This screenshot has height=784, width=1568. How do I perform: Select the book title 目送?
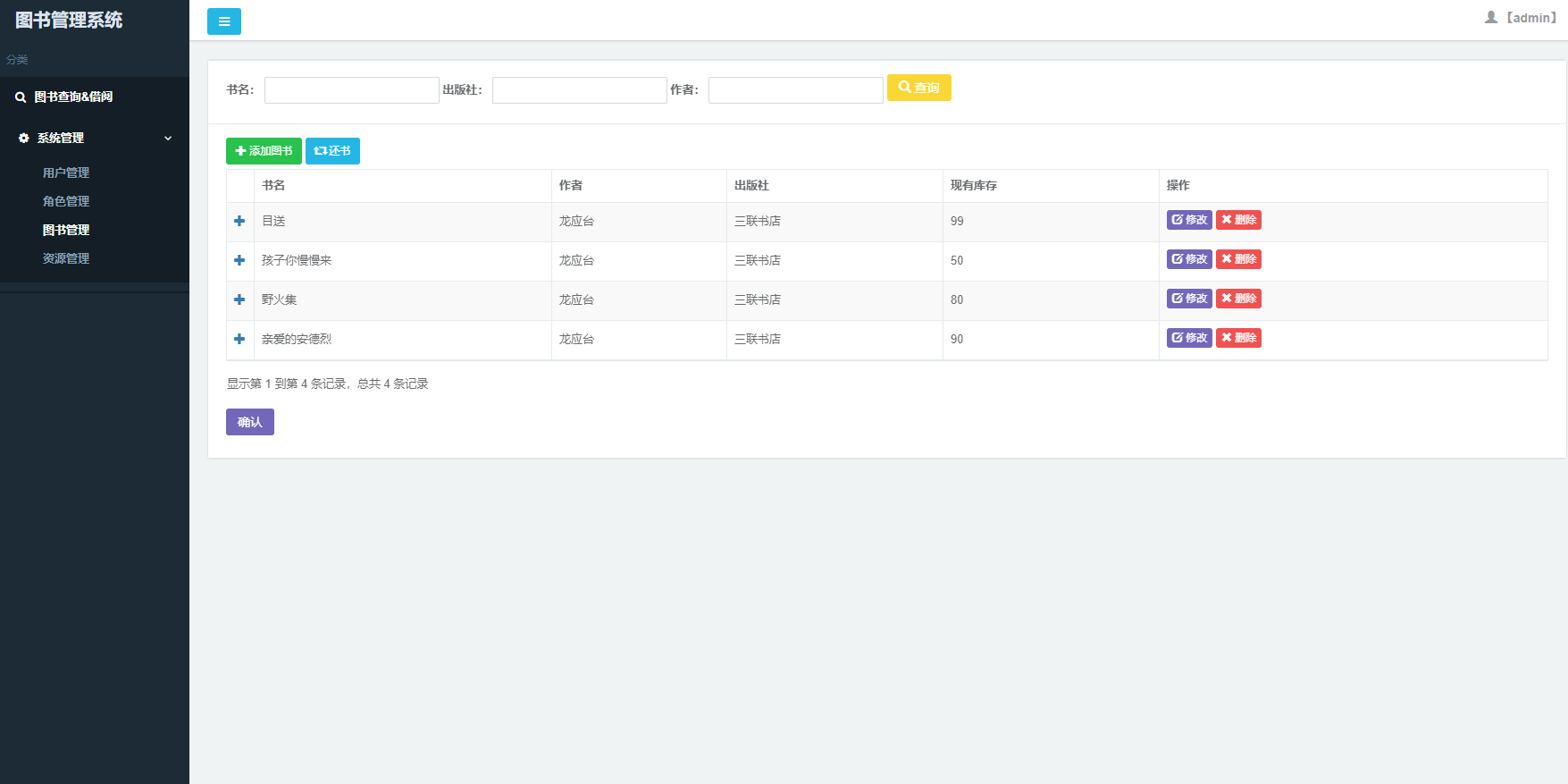pyautogui.click(x=273, y=221)
